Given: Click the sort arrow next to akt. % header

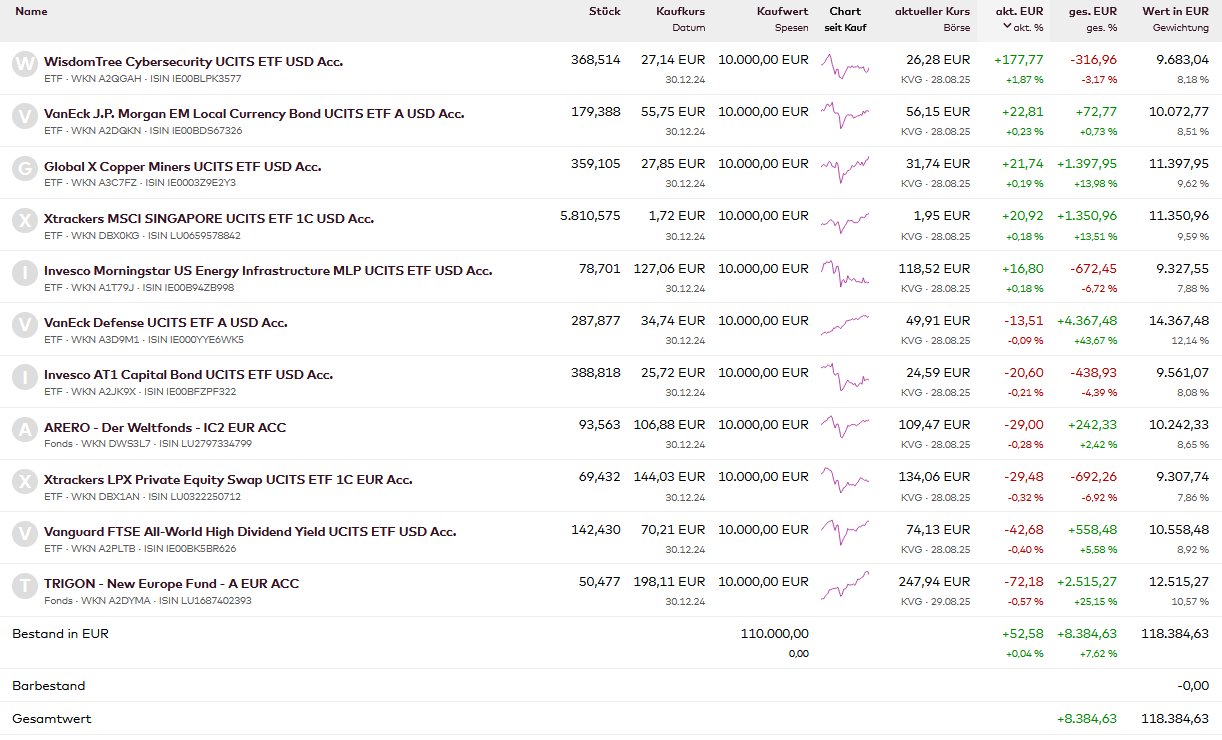Looking at the screenshot, I should [1007, 27].
